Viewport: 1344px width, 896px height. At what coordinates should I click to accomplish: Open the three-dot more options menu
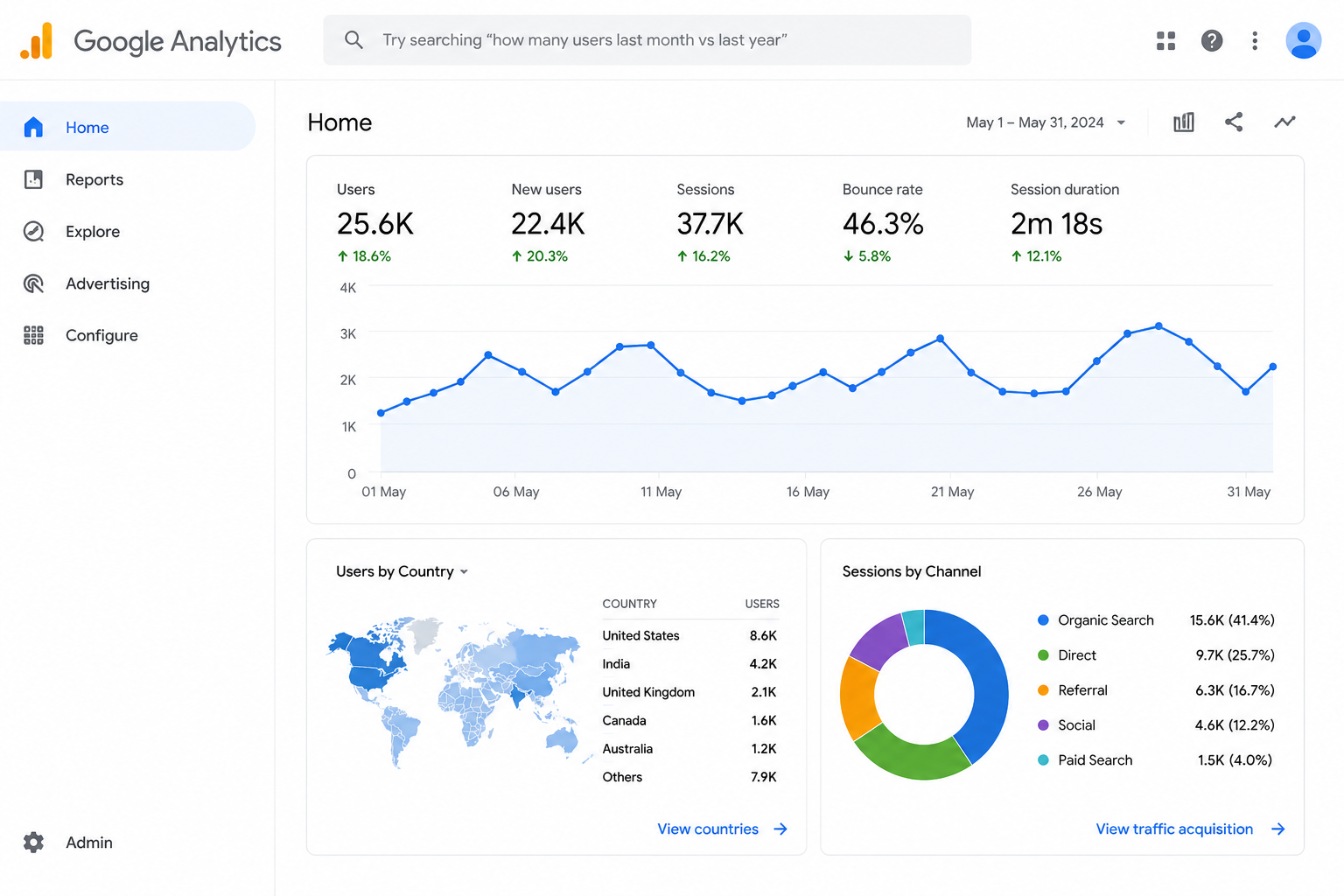pos(1255,40)
